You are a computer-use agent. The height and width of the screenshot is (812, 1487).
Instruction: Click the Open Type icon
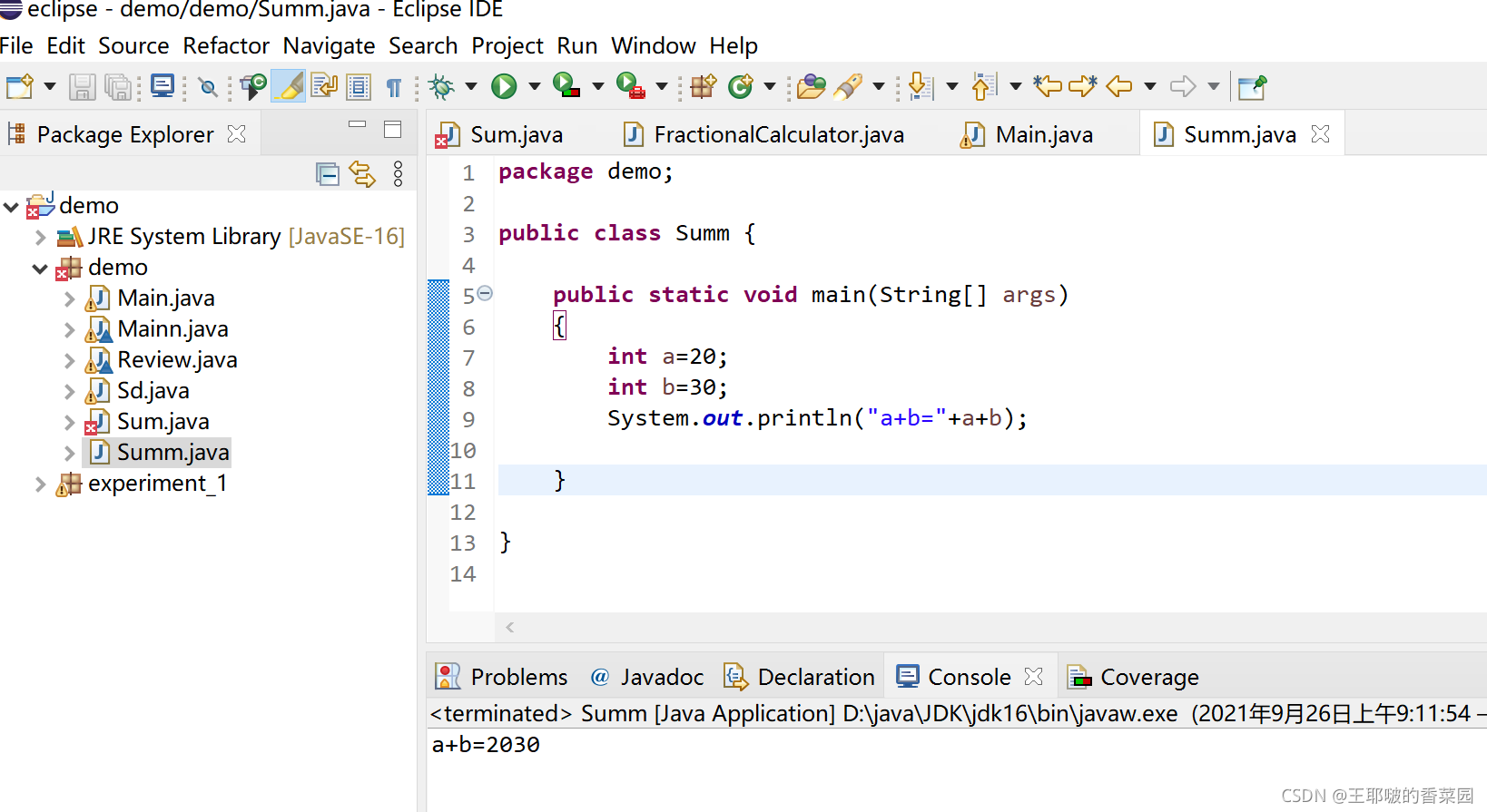click(812, 86)
